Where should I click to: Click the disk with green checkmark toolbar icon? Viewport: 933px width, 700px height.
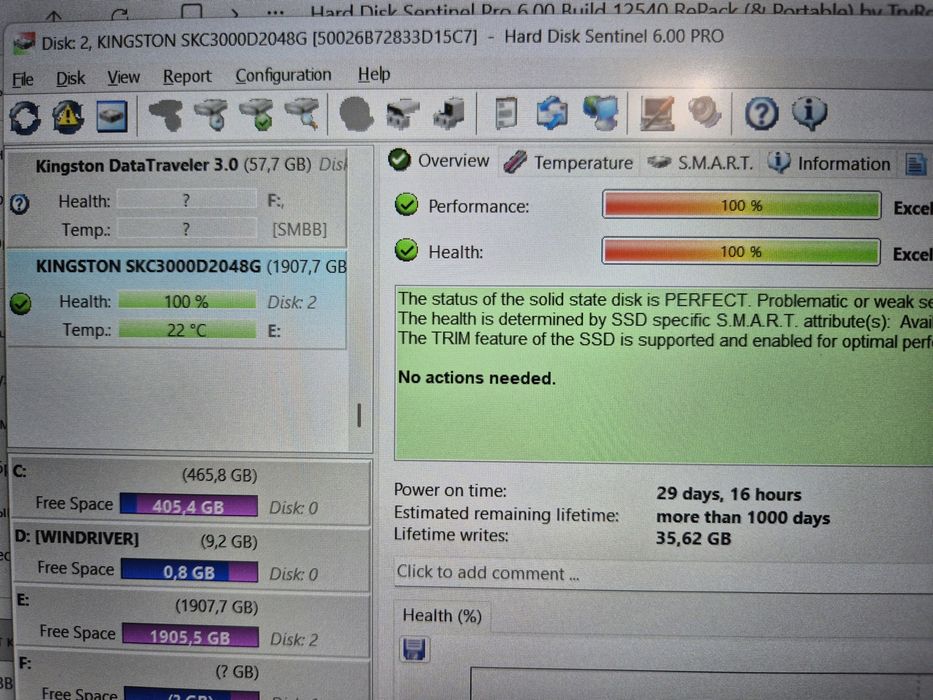pyautogui.click(x=256, y=114)
